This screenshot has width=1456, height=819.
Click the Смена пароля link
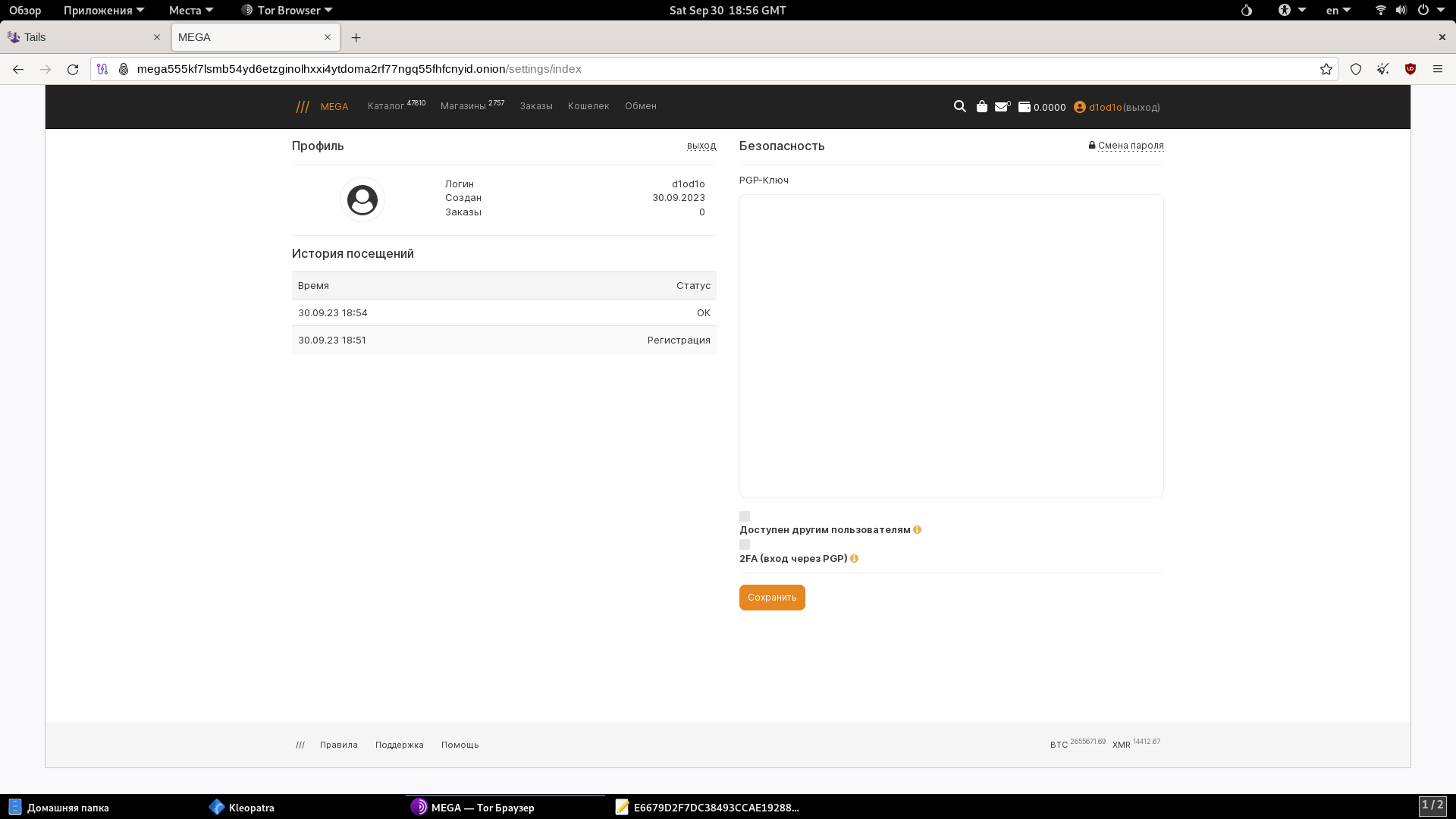[1130, 146]
